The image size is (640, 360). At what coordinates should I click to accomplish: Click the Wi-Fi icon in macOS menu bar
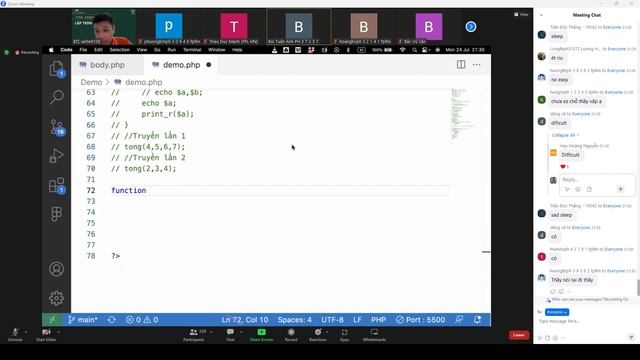coord(402,50)
